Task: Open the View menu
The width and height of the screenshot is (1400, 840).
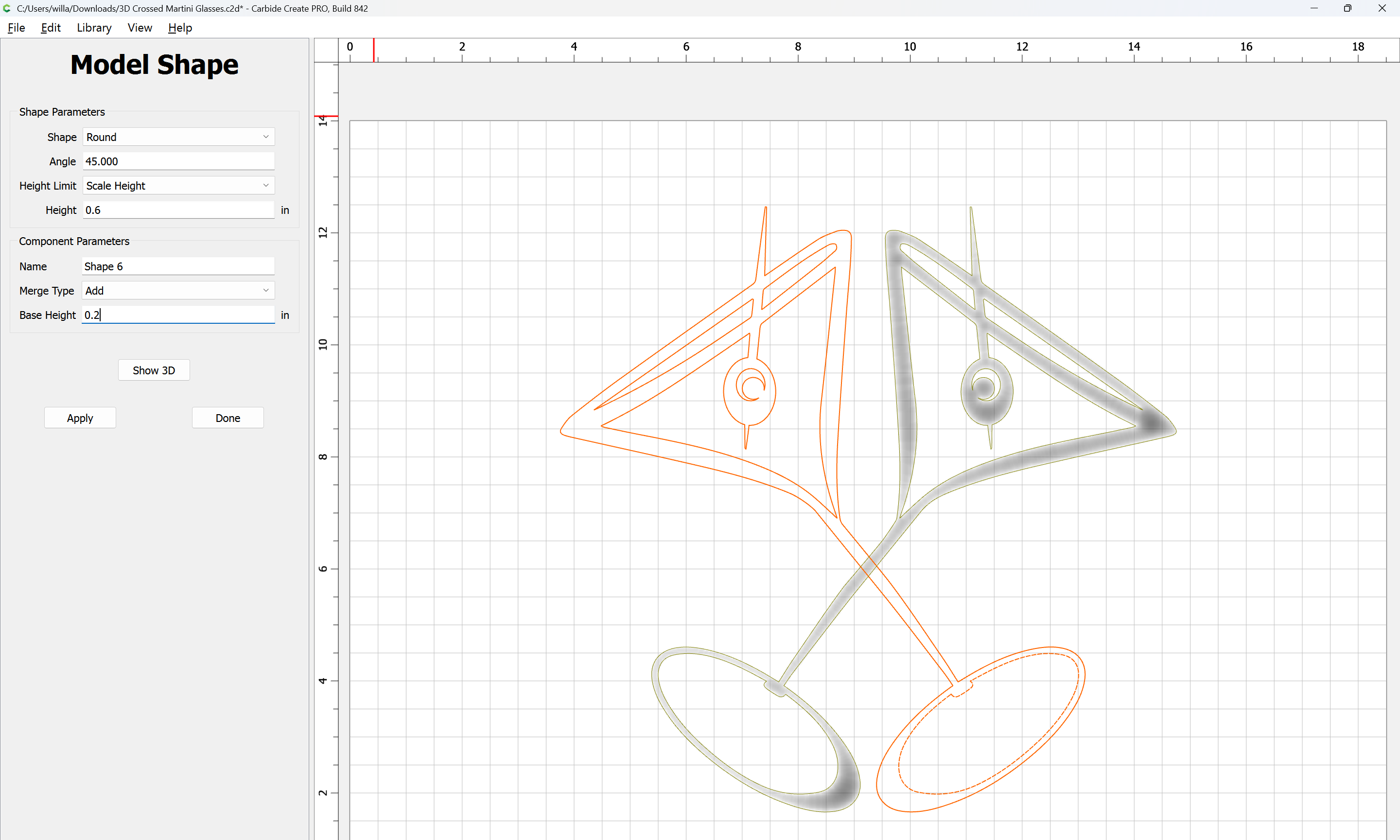Action: tap(140, 28)
